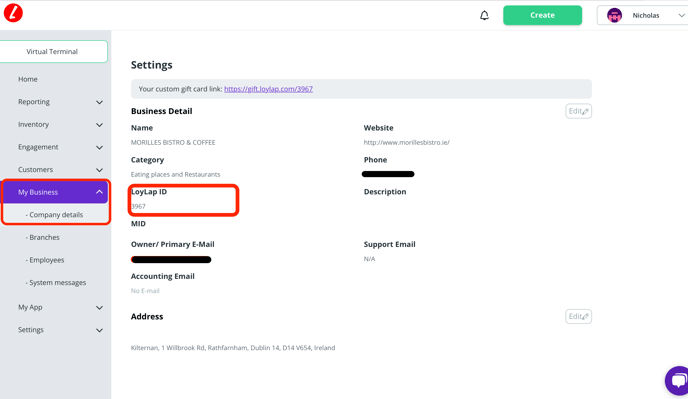This screenshot has height=399, width=688.
Task: Open the custom gift card link
Action: [x=269, y=89]
